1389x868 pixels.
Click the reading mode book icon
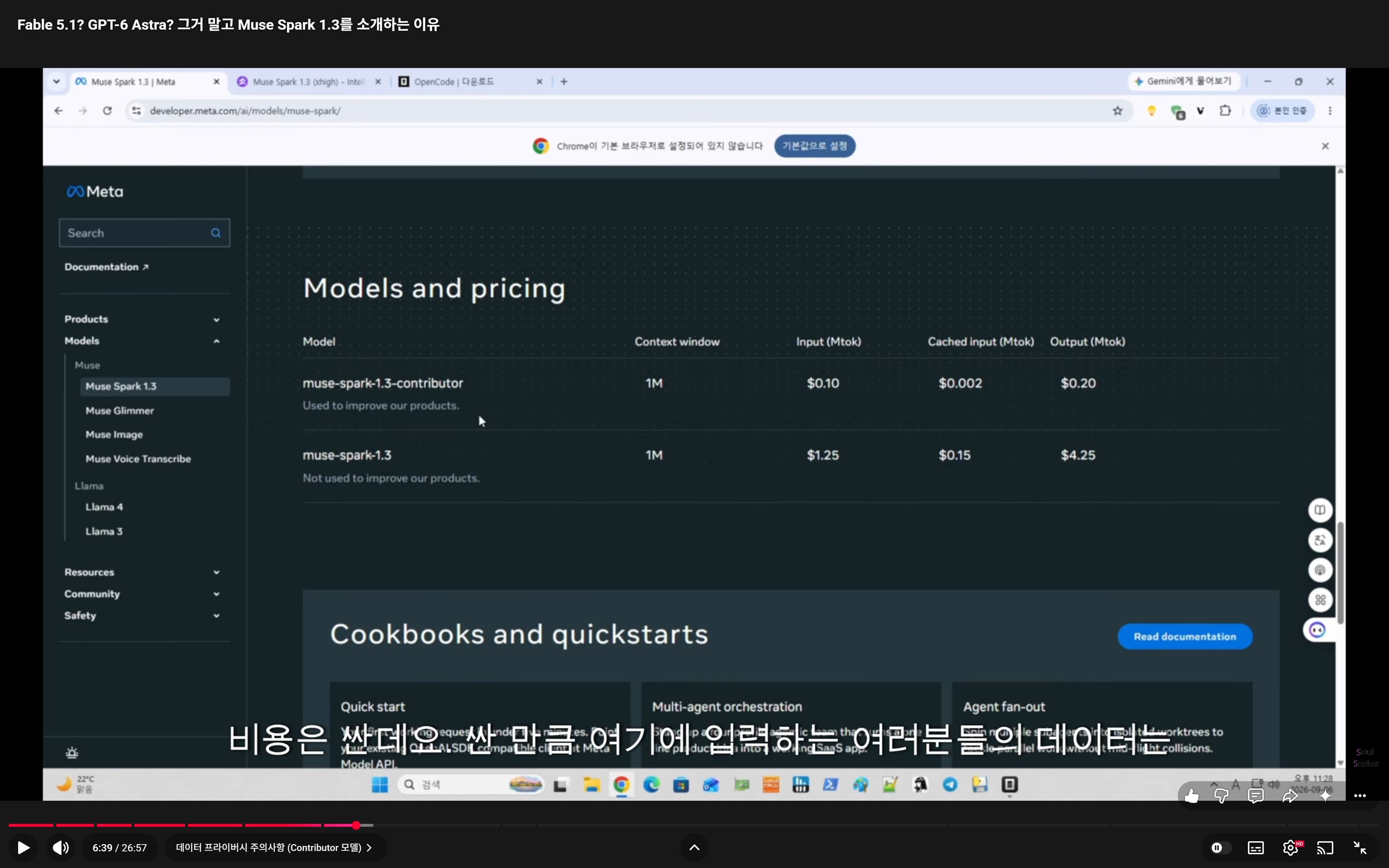point(1320,510)
